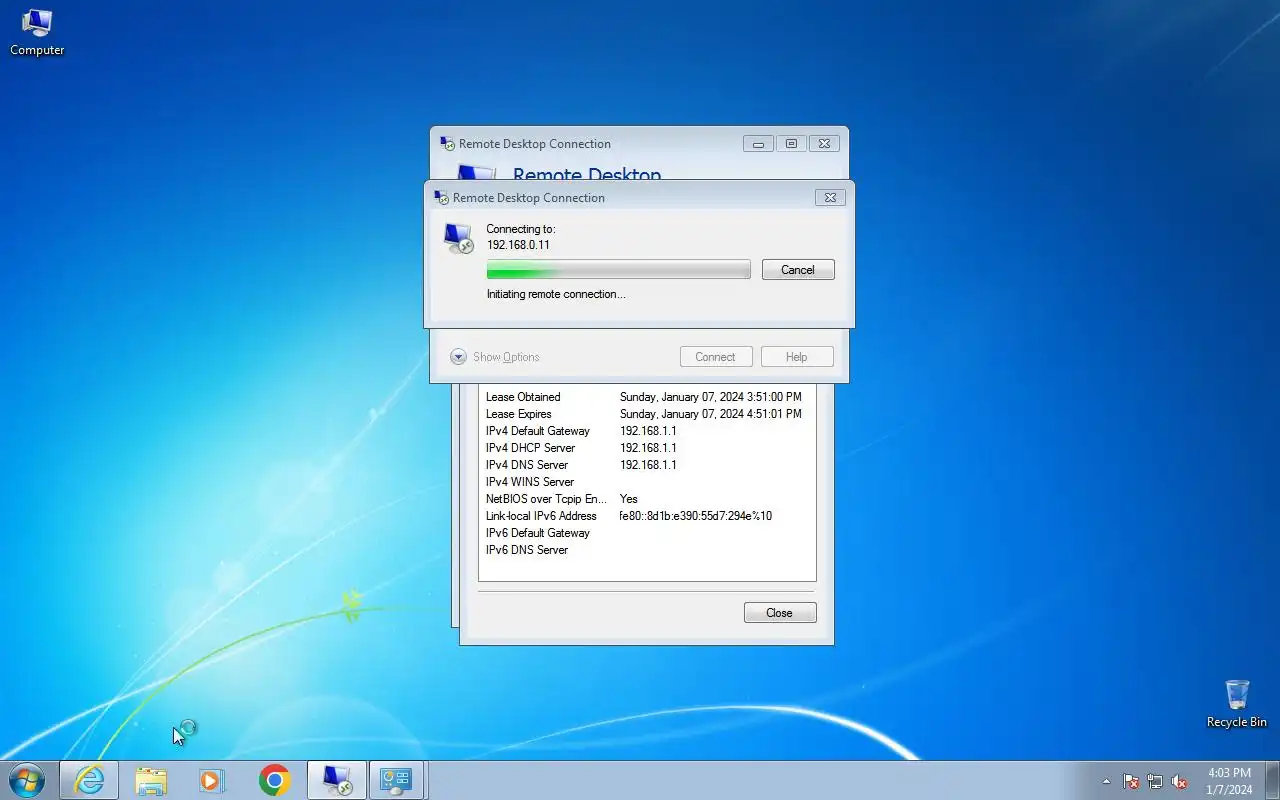Open Windows Media Player from taskbar
Viewport: 1280px width, 800px height.
click(212, 780)
